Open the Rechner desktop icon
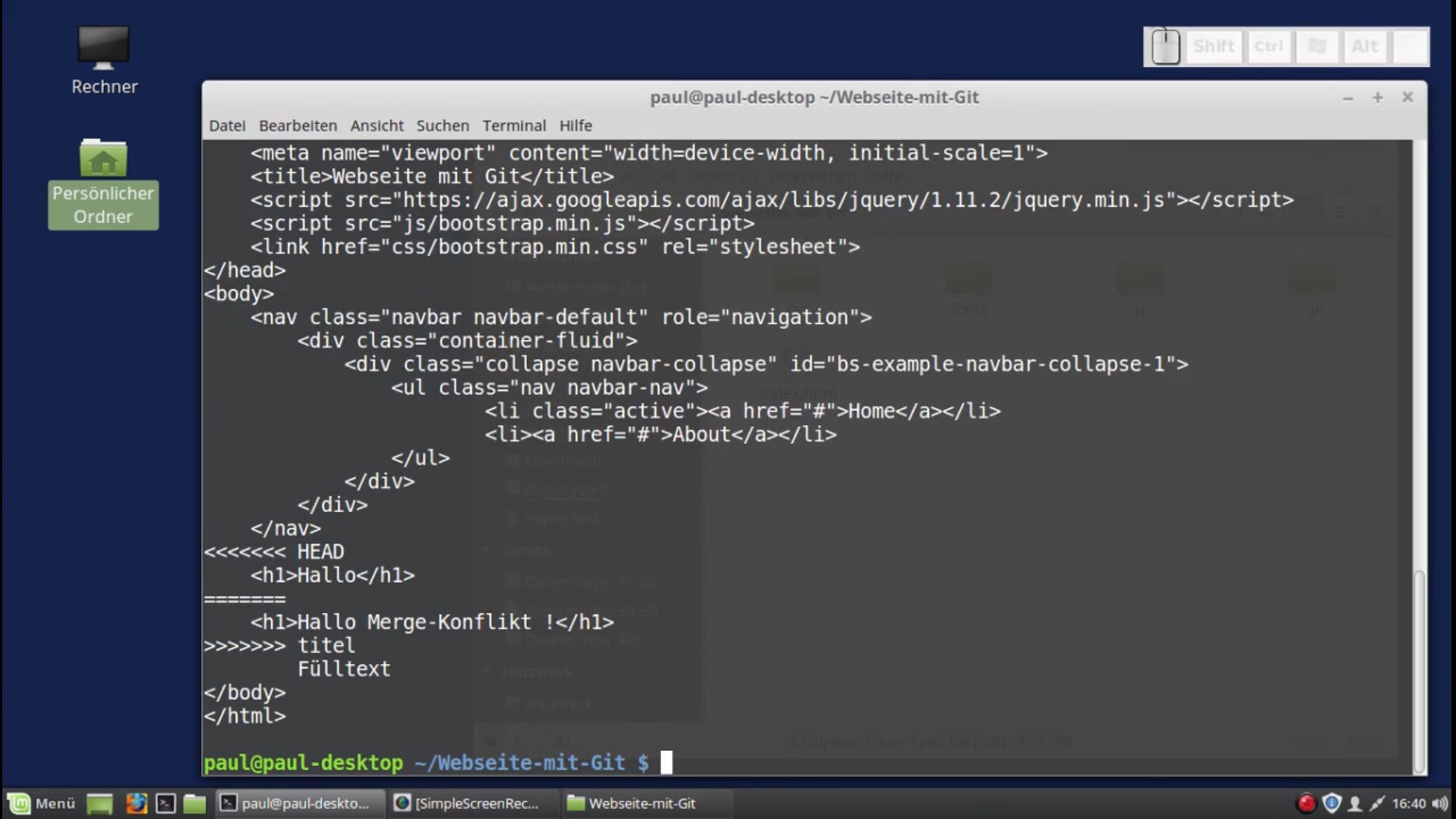Screen dimensions: 1456x819 pyautogui.click(x=103, y=59)
